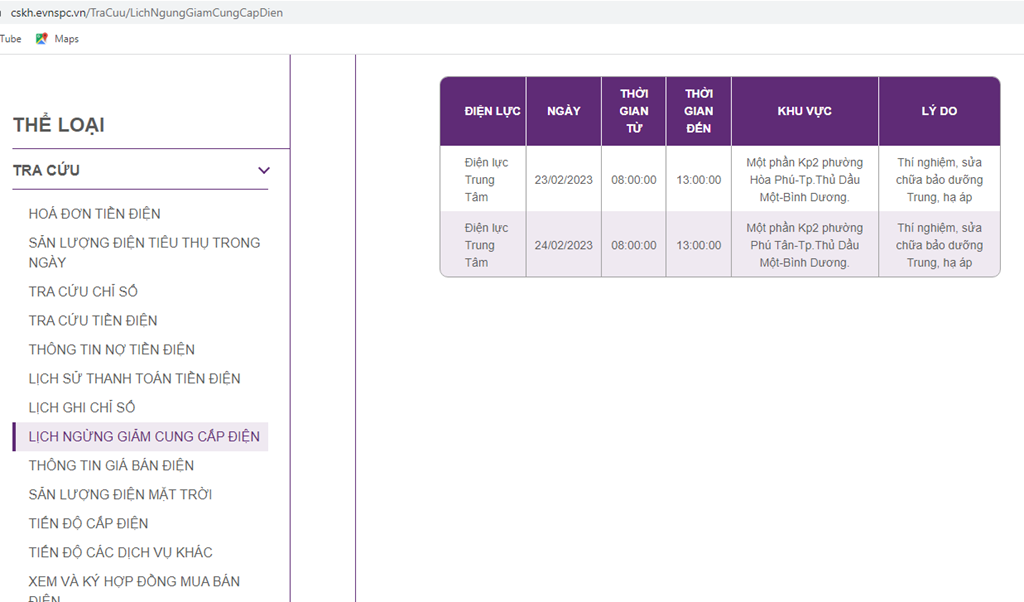Click the reason cell in 24/02/2023 row
Screen dimensions: 1024x602
(939, 246)
